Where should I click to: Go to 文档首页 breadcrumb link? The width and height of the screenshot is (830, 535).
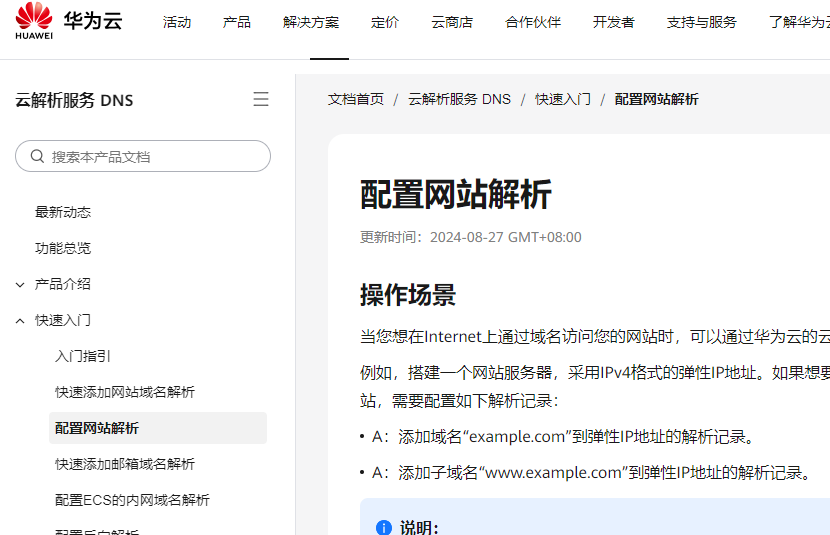click(x=356, y=99)
